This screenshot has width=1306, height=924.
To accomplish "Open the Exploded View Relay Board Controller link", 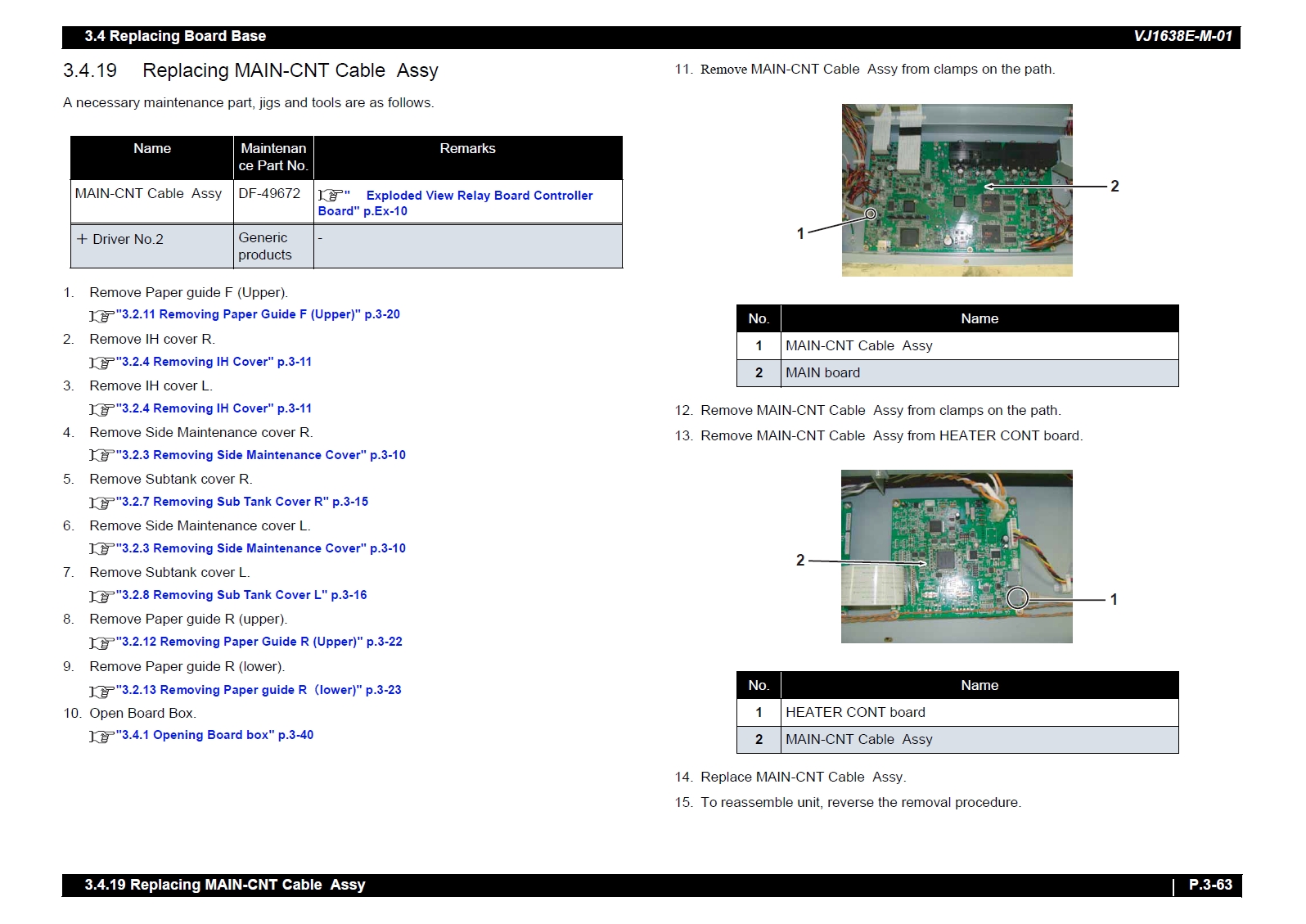I will pos(479,196).
